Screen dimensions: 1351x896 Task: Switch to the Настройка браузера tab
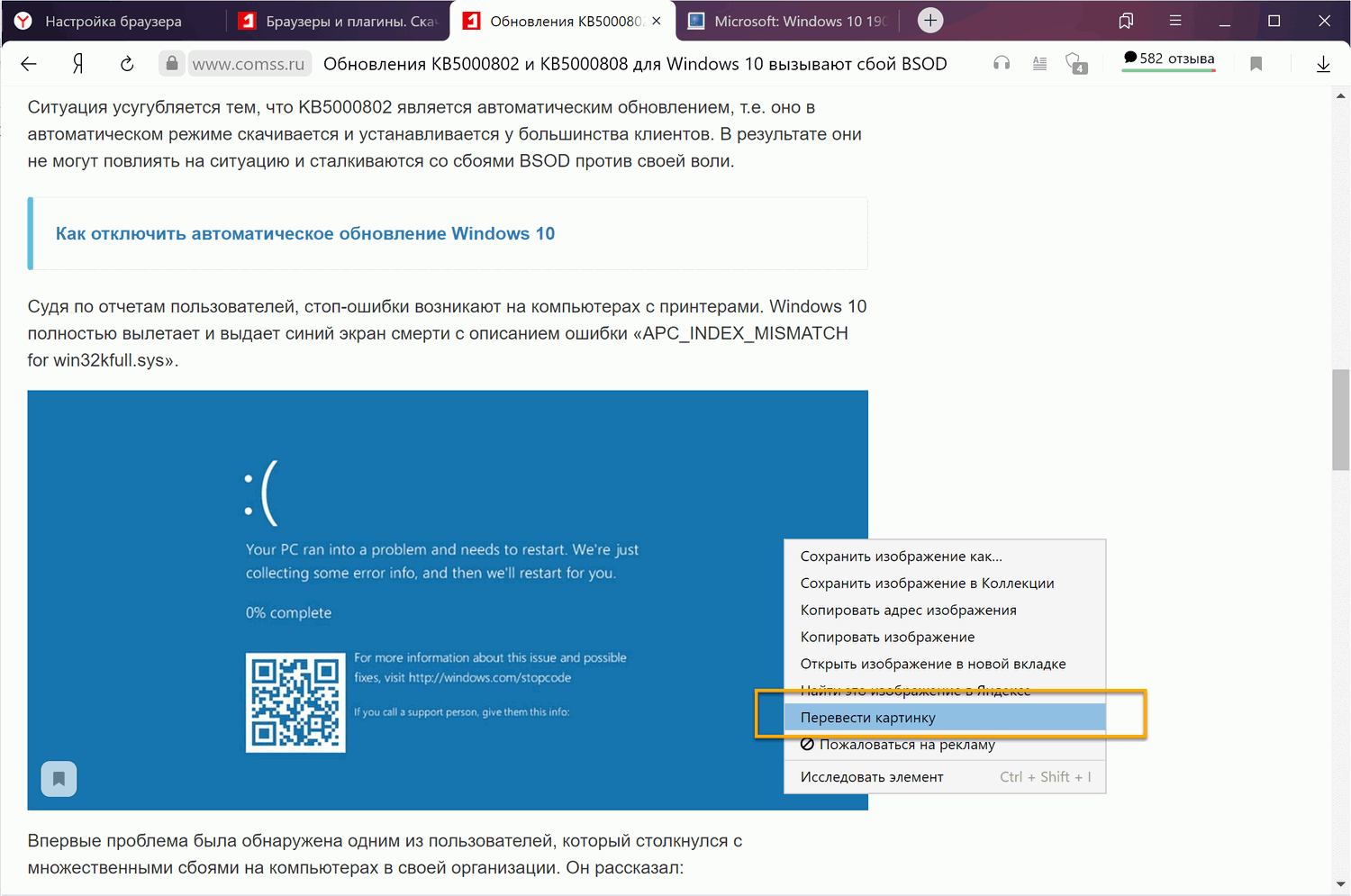pyautogui.click(x=113, y=21)
